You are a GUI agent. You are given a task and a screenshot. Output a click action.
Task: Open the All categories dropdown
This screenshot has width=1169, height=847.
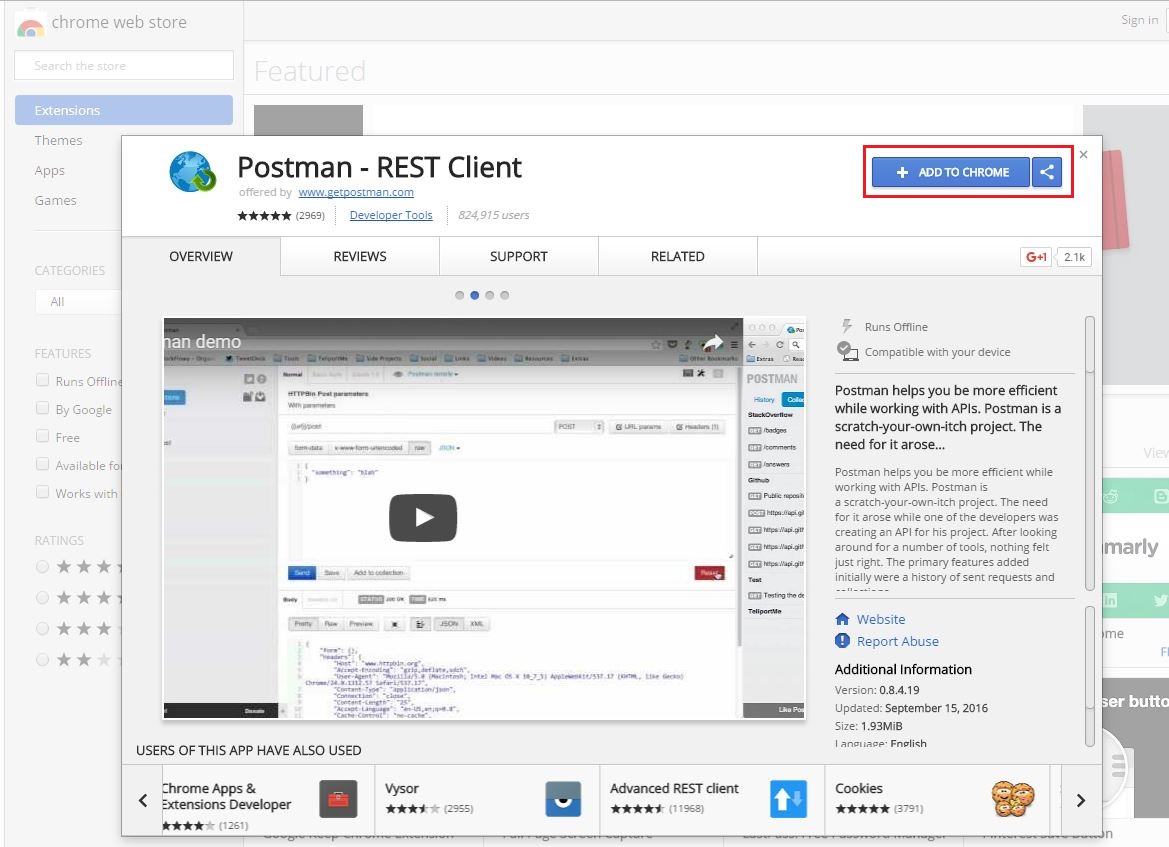click(x=78, y=301)
